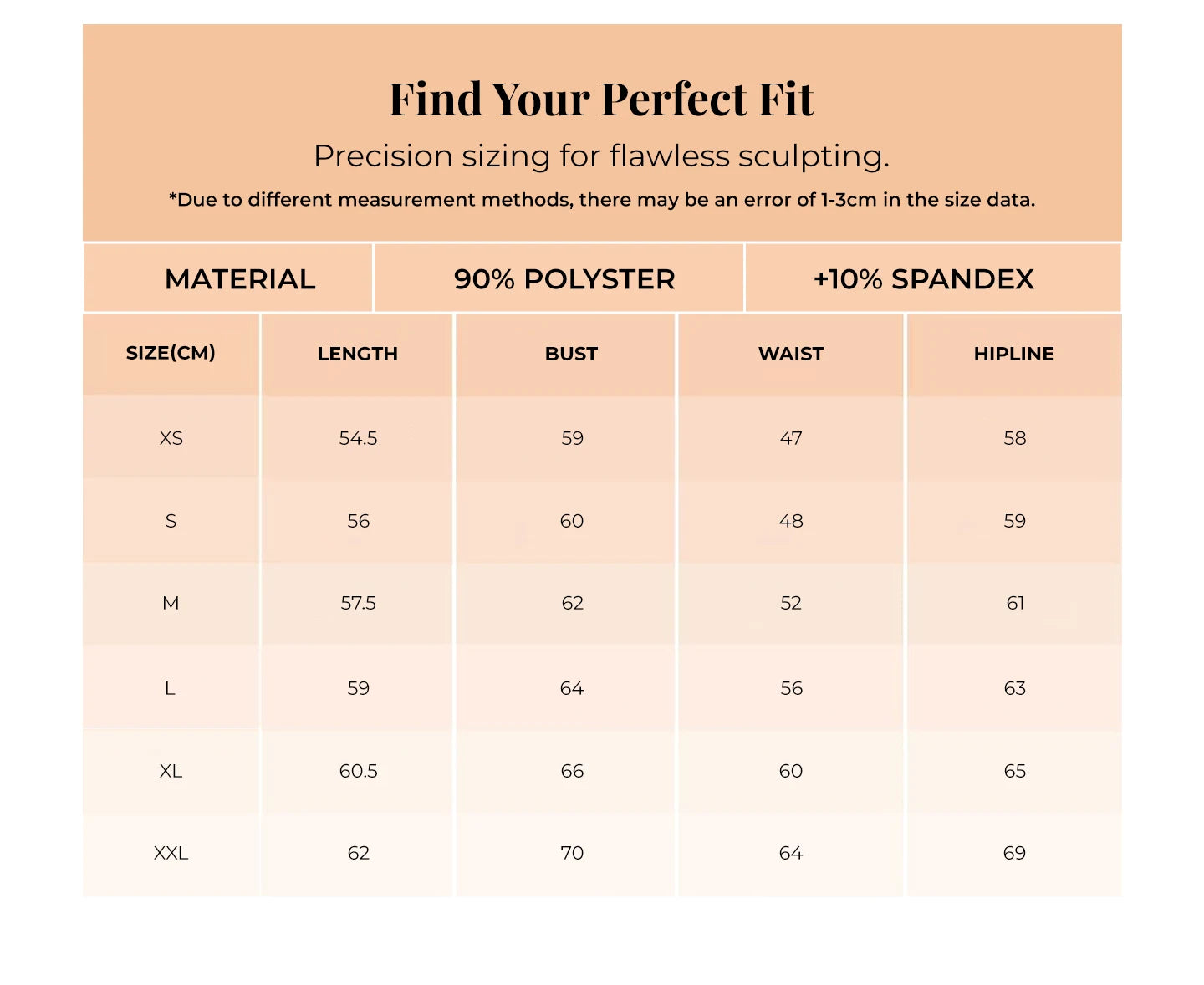Select the L hipline value 63
Viewport: 1204px width, 985px height.
1015,688
